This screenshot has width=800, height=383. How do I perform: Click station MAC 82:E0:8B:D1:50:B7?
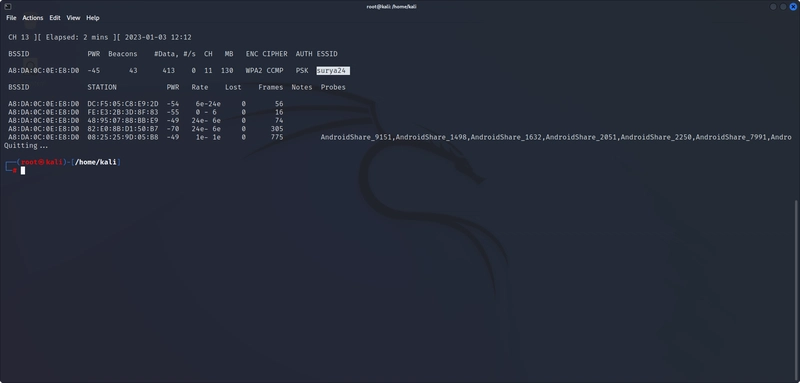coord(123,129)
